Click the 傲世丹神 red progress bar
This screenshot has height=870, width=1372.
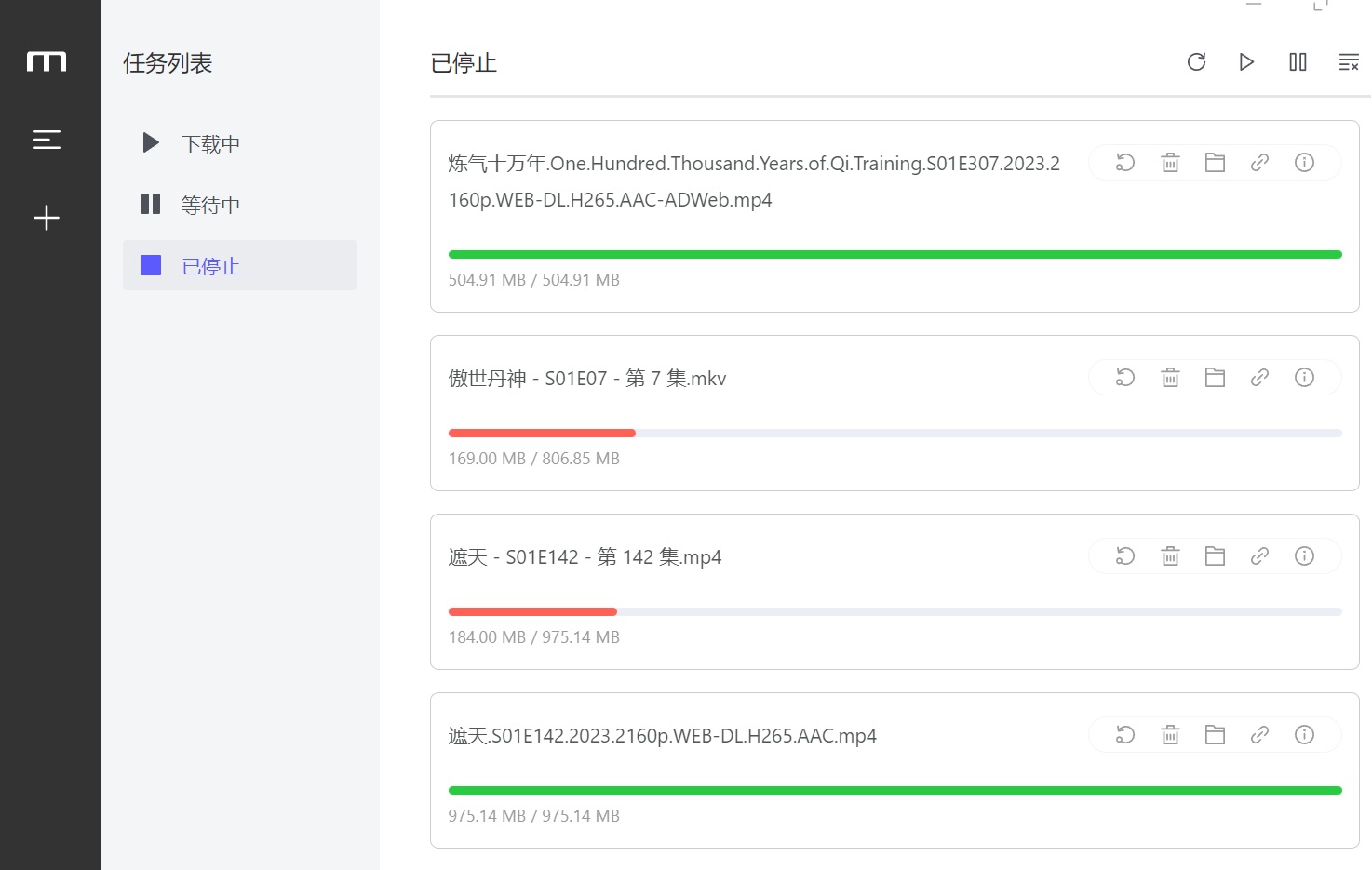[542, 433]
